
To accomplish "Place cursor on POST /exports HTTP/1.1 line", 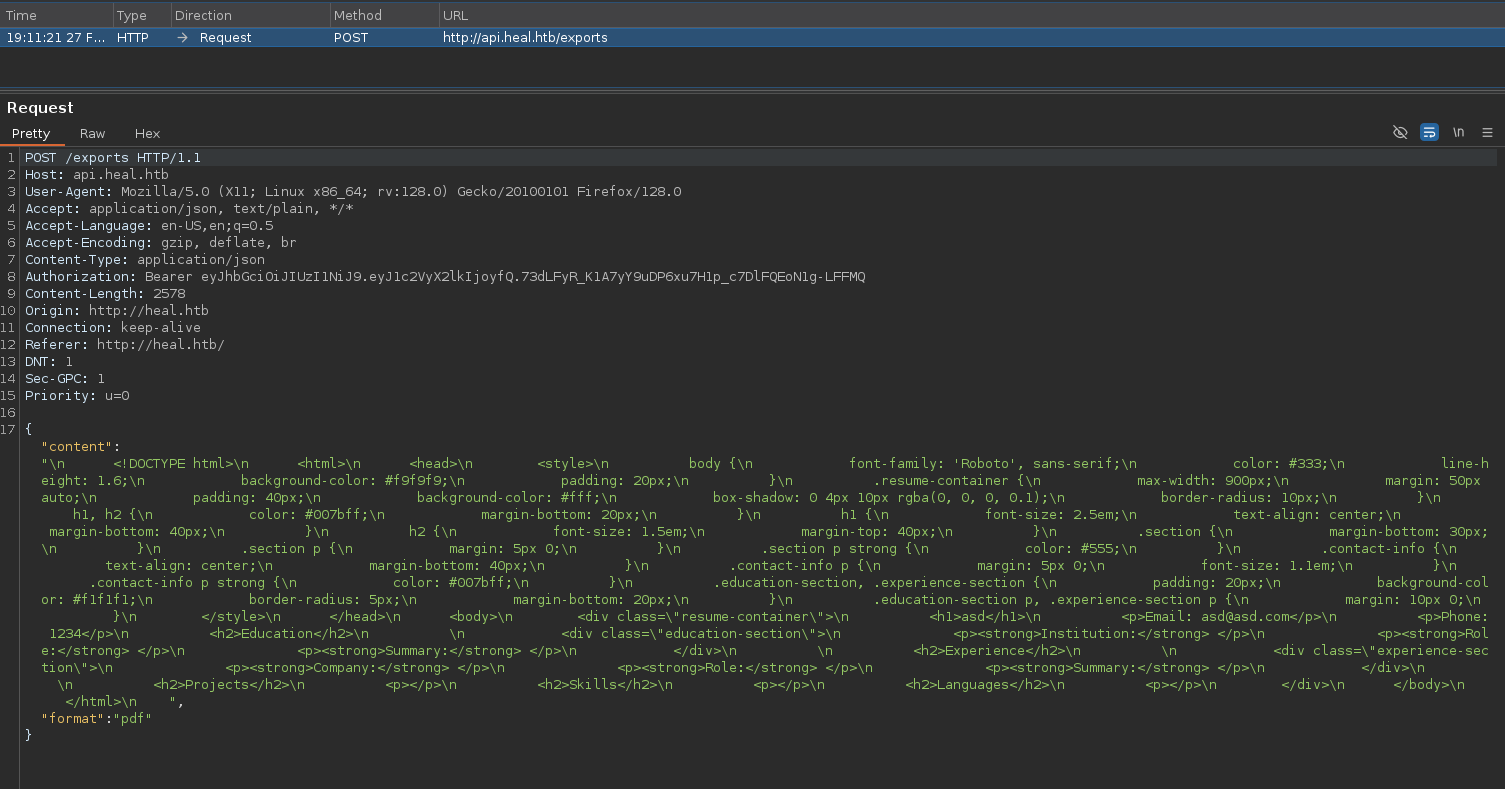I will coord(113,158).
